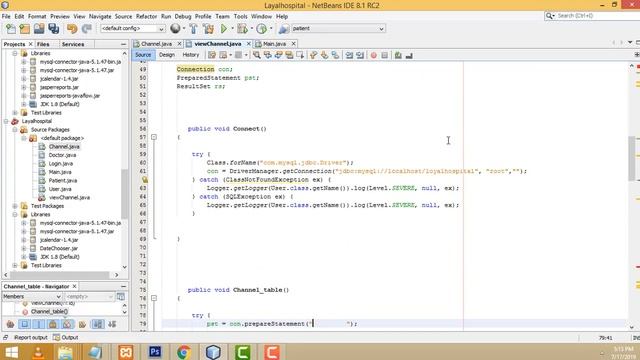
Task: Click the Profile Project toolbar icon
Action: (x=262, y=29)
